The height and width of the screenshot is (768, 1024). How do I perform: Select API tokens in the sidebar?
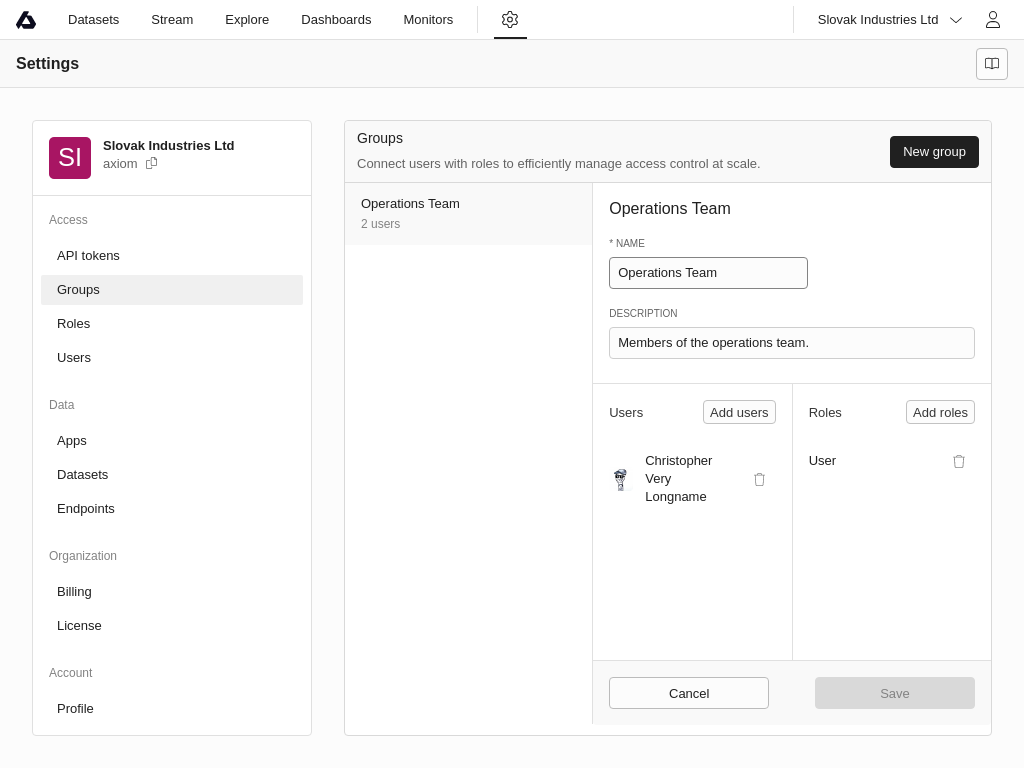[x=88, y=256]
